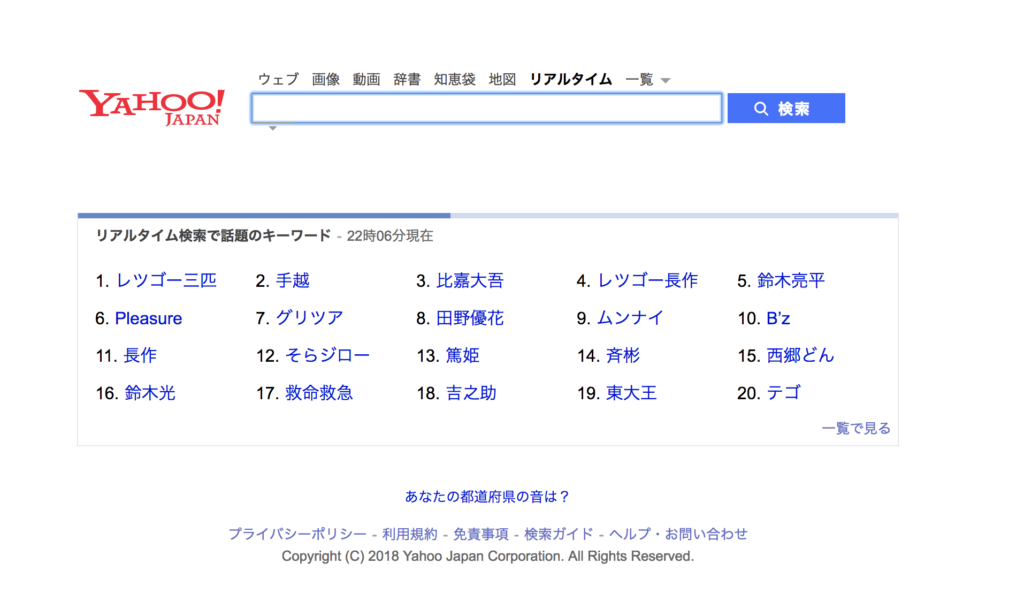Open keyword 20 テゴ
Image resolution: width=1024 pixels, height=609 pixels.
[784, 393]
